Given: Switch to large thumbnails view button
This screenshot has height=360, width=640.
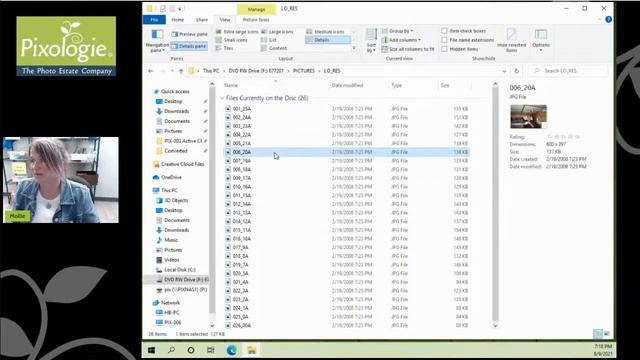Looking at the screenshot, I should coord(607,334).
